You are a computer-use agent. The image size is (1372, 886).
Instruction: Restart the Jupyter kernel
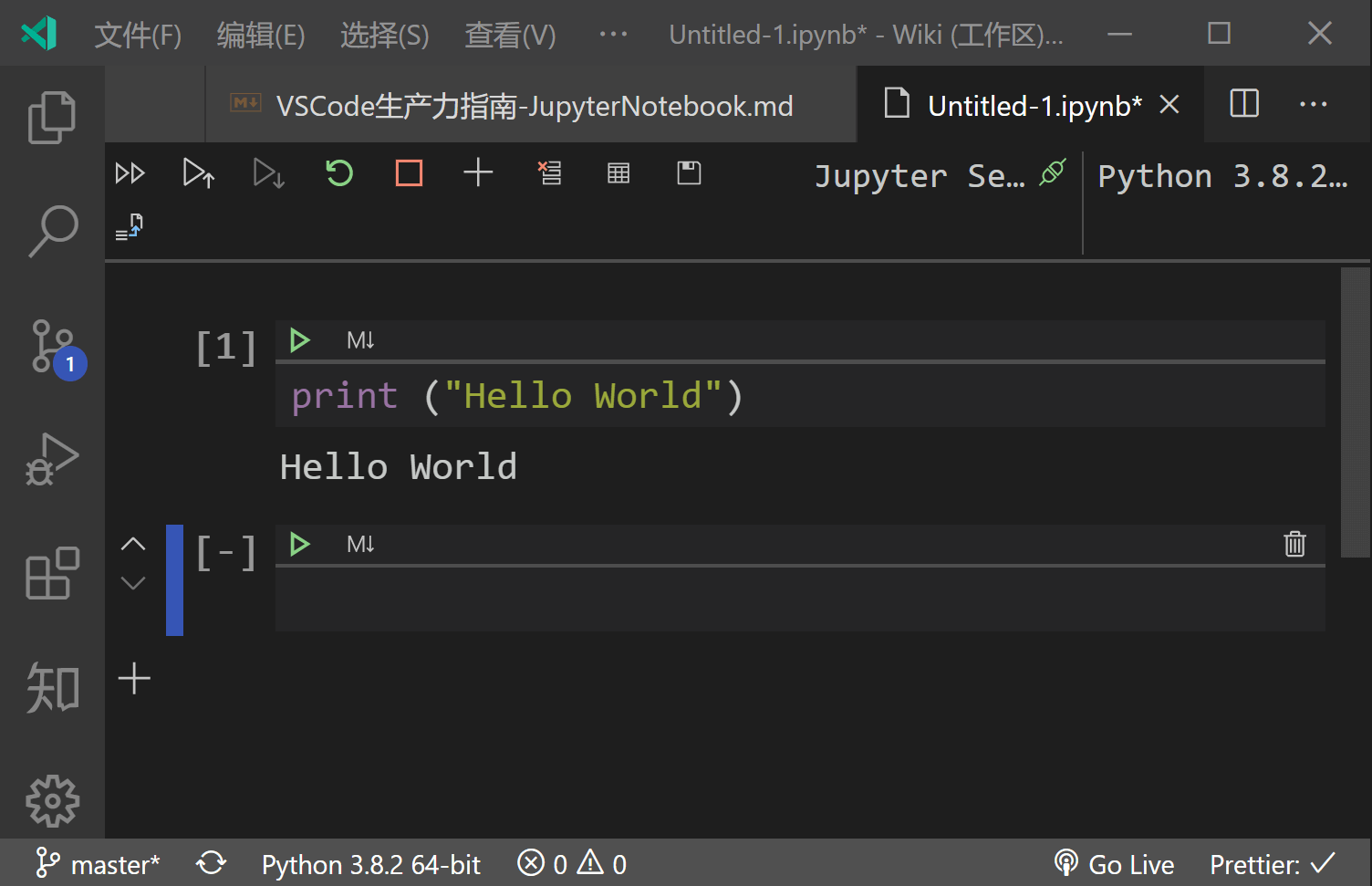click(339, 173)
